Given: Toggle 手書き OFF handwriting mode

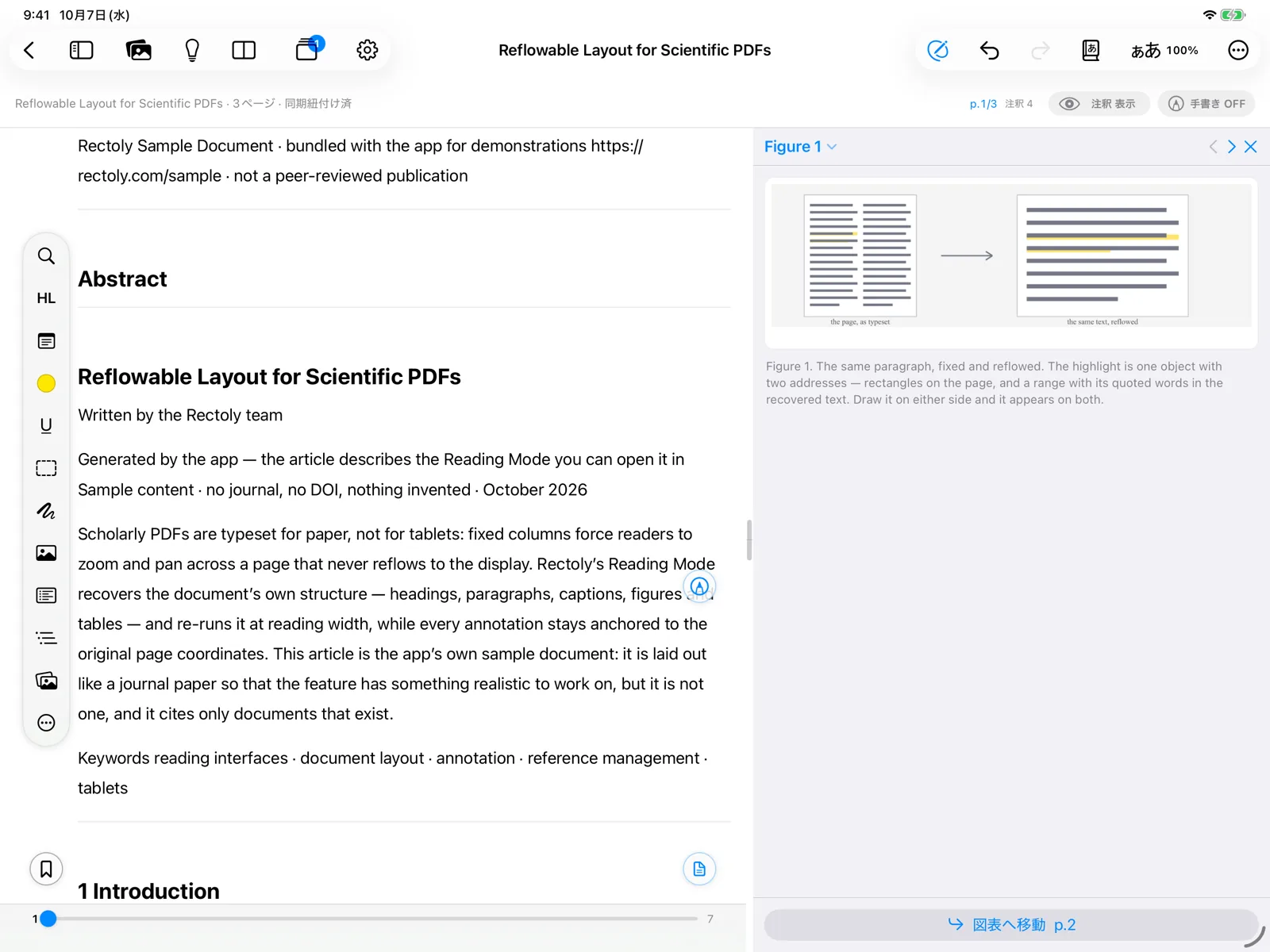Looking at the screenshot, I should pyautogui.click(x=1206, y=104).
